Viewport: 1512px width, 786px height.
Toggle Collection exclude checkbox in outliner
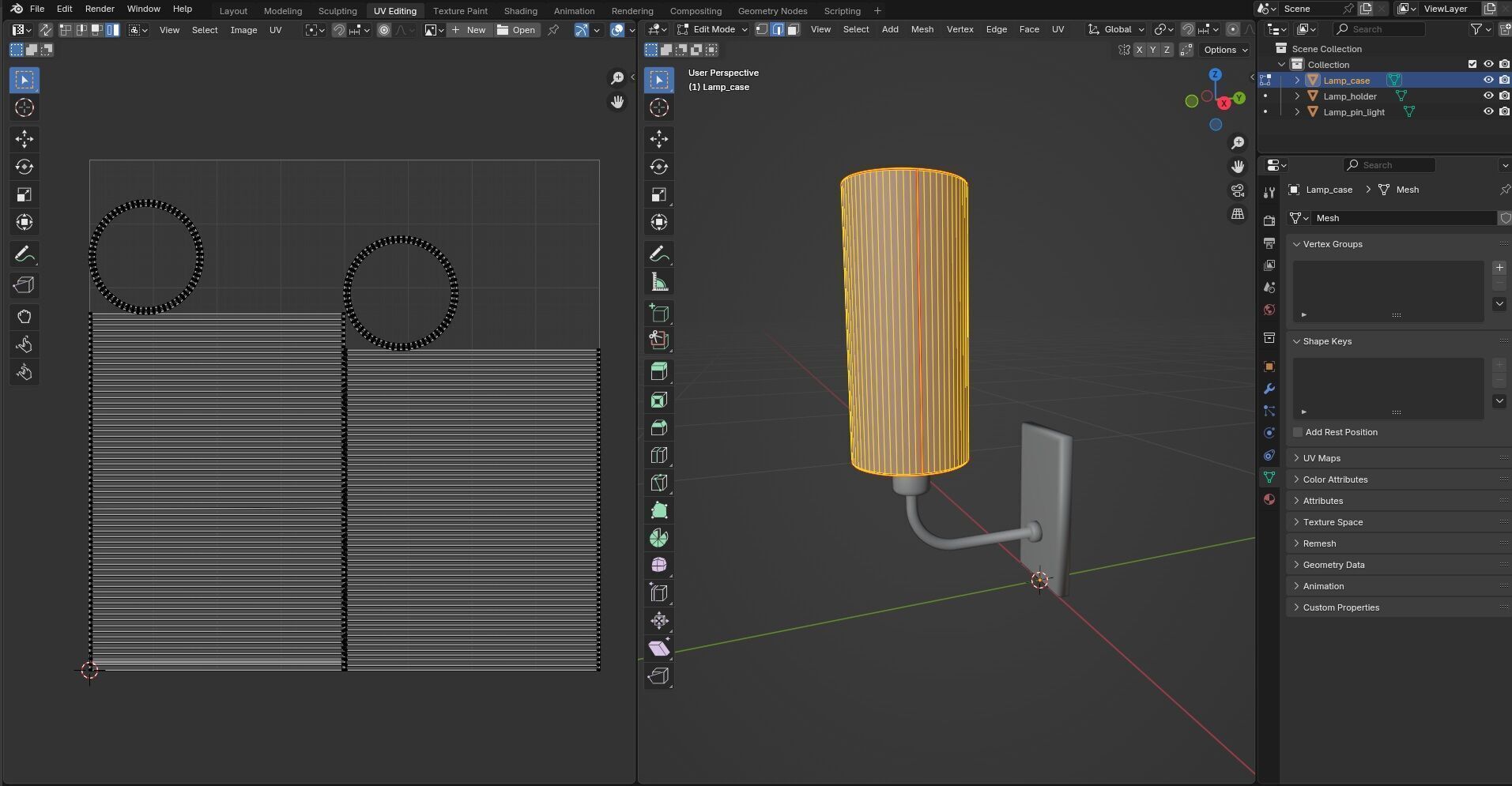point(1472,64)
